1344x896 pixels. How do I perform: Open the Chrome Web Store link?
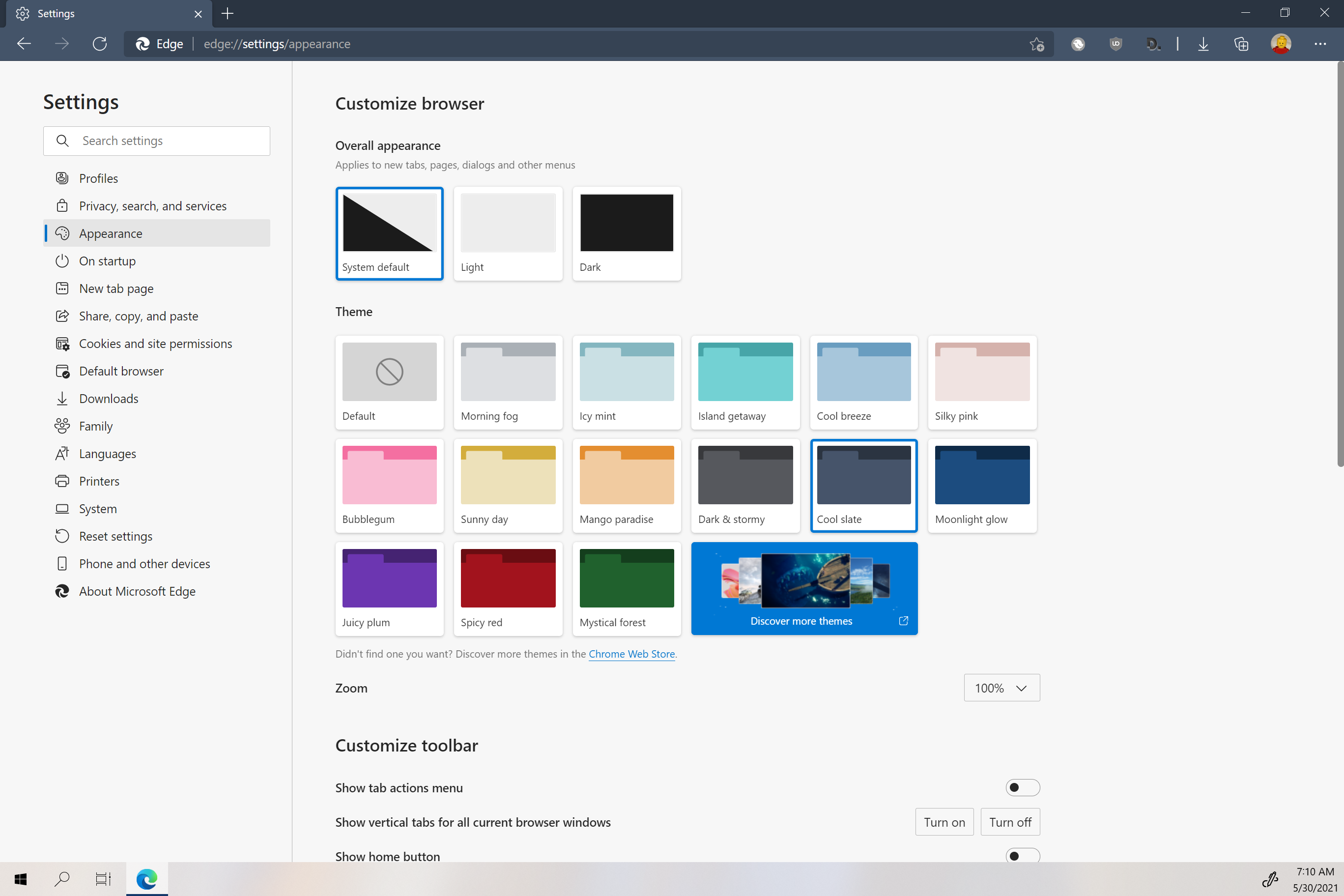(631, 654)
